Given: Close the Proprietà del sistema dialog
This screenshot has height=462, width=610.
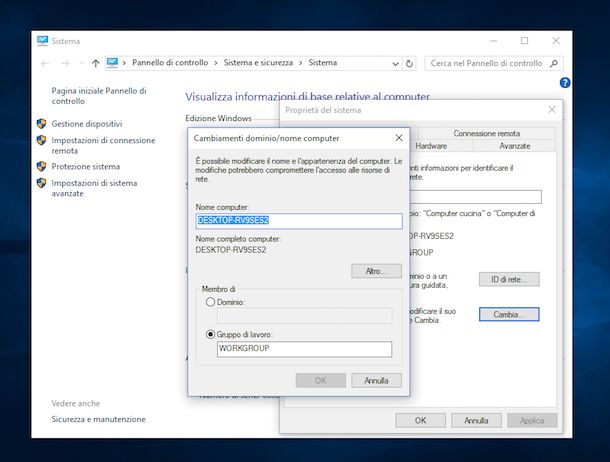Looking at the screenshot, I should [552, 110].
